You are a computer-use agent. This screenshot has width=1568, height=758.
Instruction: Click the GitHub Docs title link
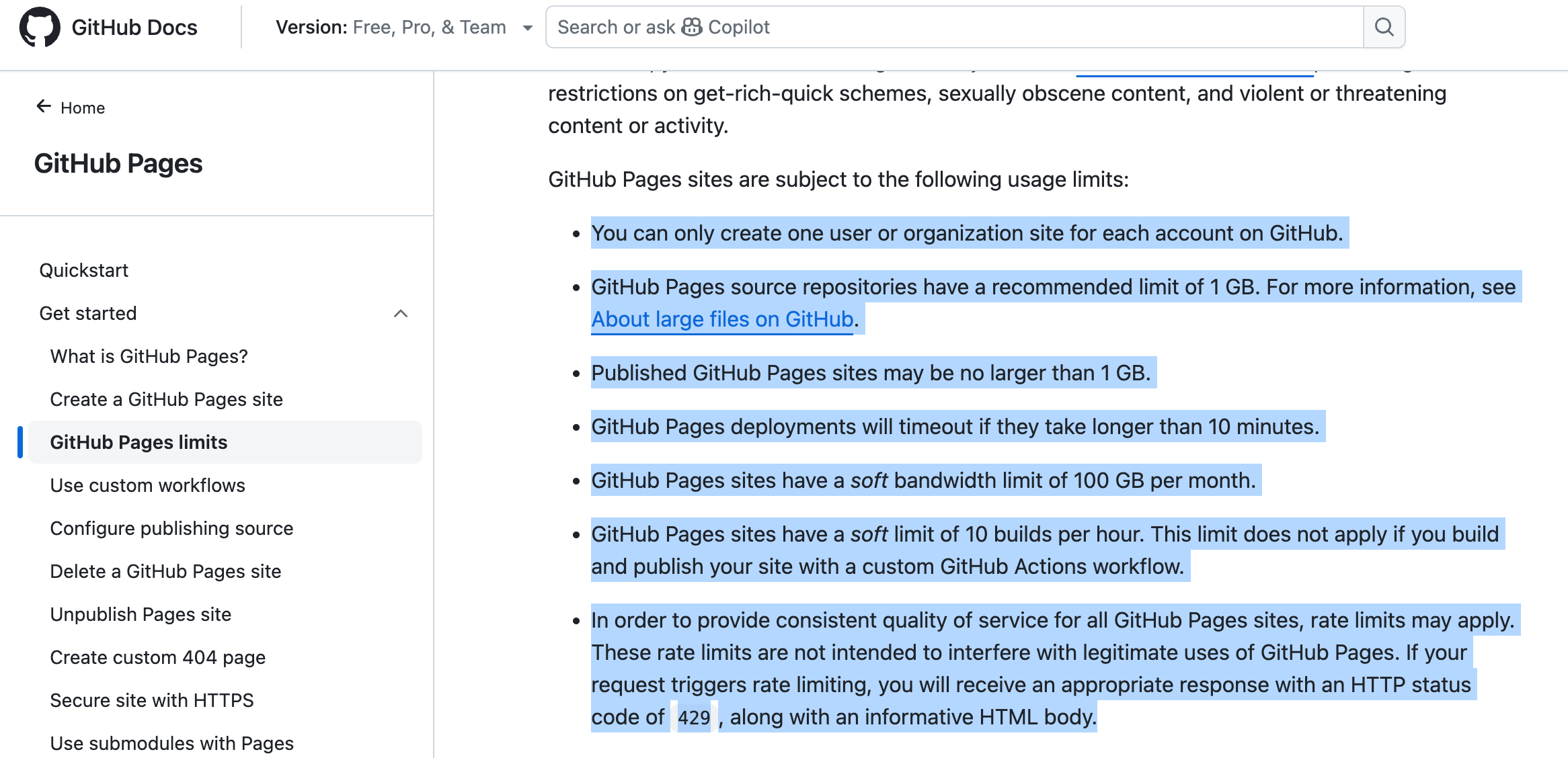pos(134,27)
